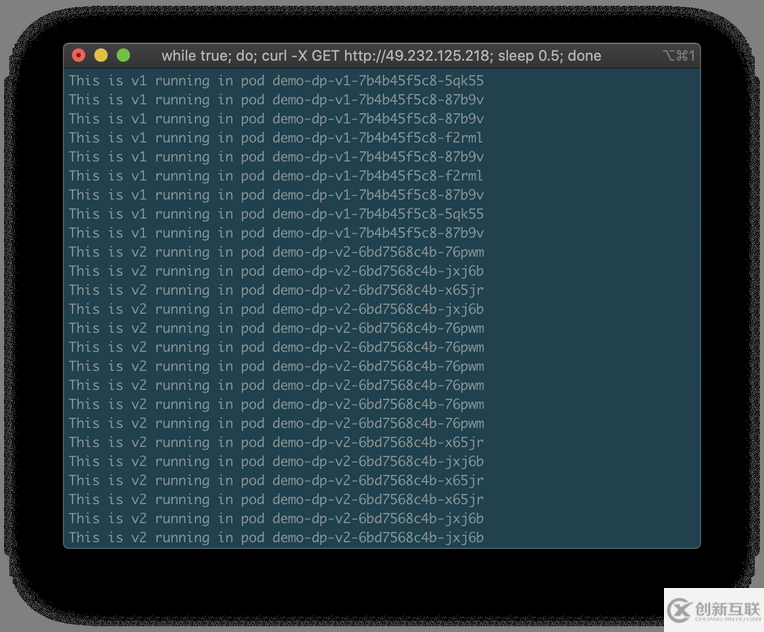Minimize the terminal using yellow button
This screenshot has width=764, height=632.
click(x=101, y=56)
